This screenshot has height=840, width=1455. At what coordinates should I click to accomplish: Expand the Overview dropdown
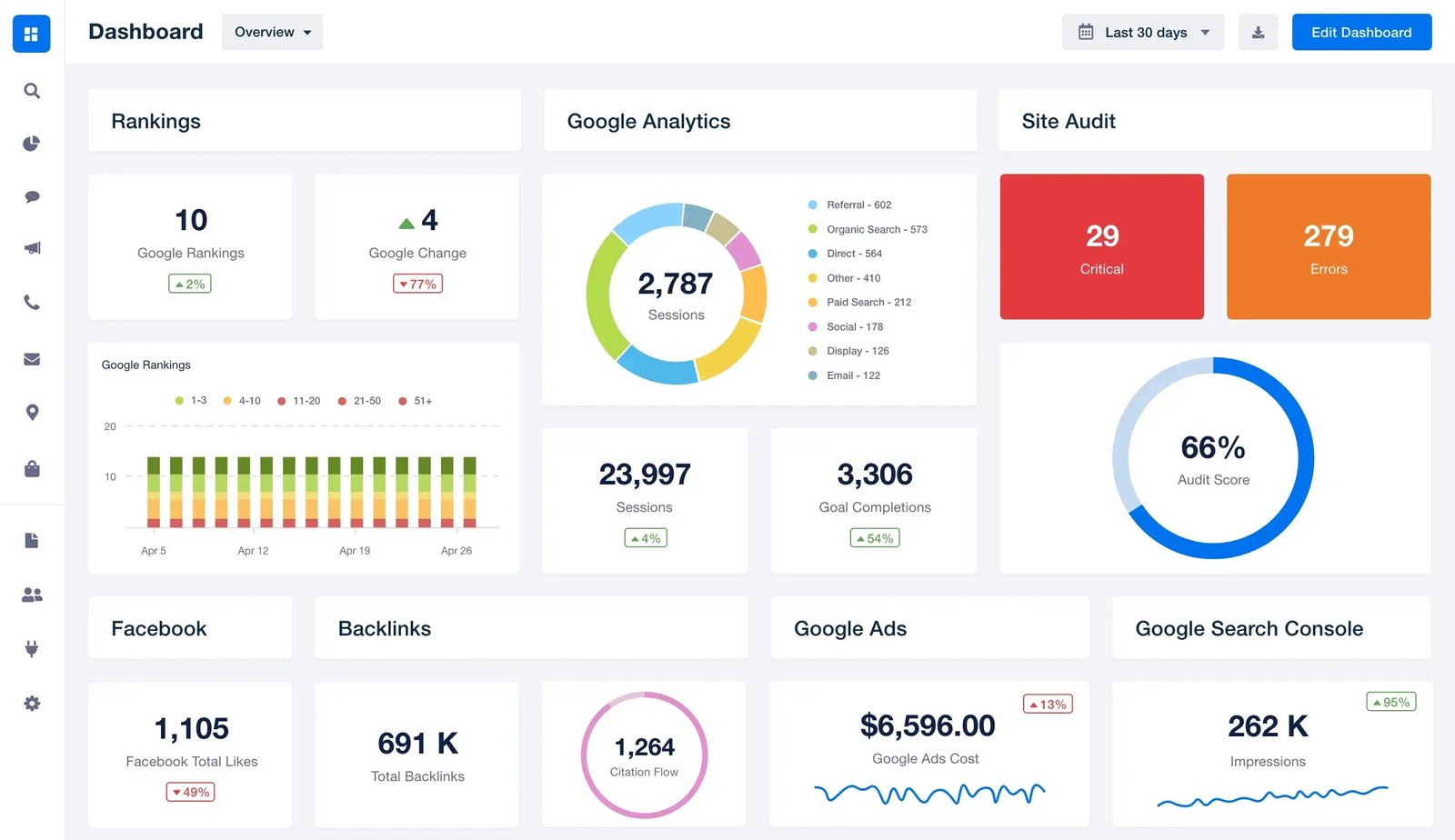pyautogui.click(x=272, y=33)
